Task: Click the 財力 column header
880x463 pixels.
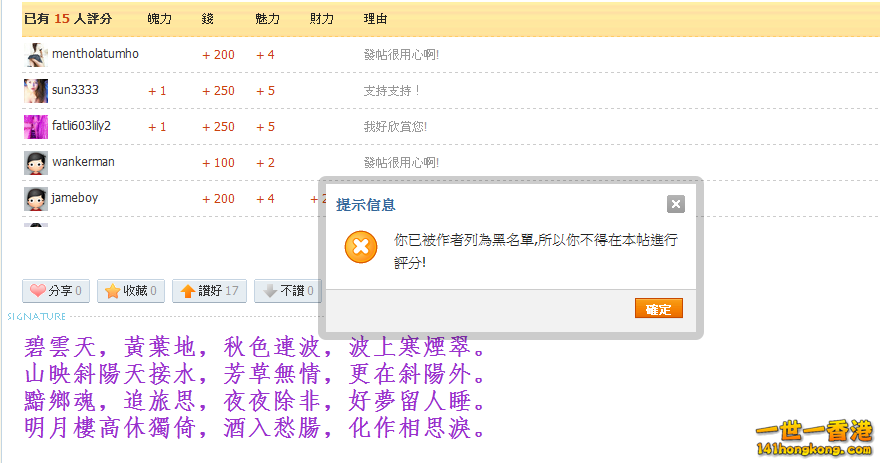Action: click(322, 19)
